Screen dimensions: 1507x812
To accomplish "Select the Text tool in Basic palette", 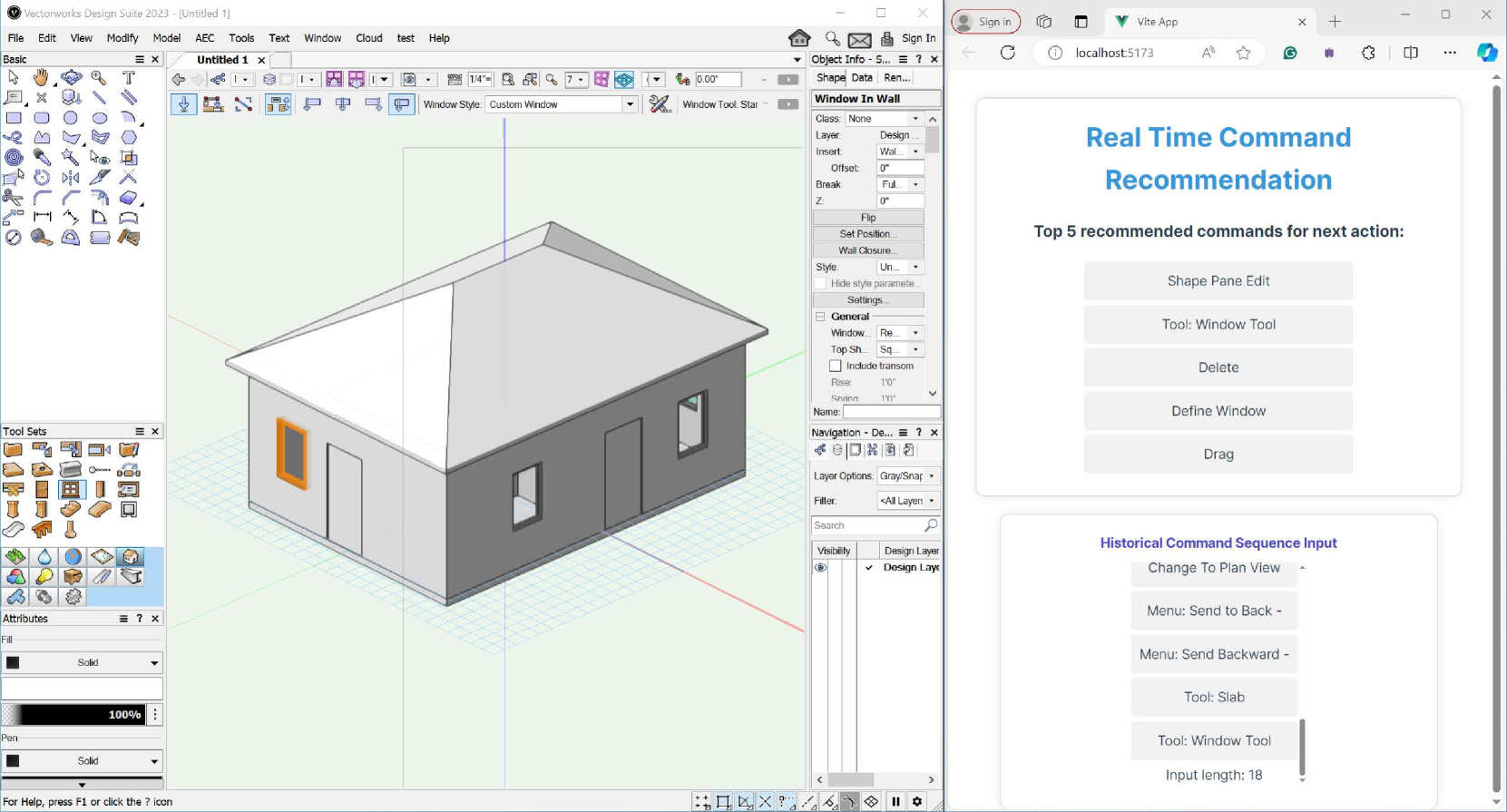I will click(x=128, y=78).
